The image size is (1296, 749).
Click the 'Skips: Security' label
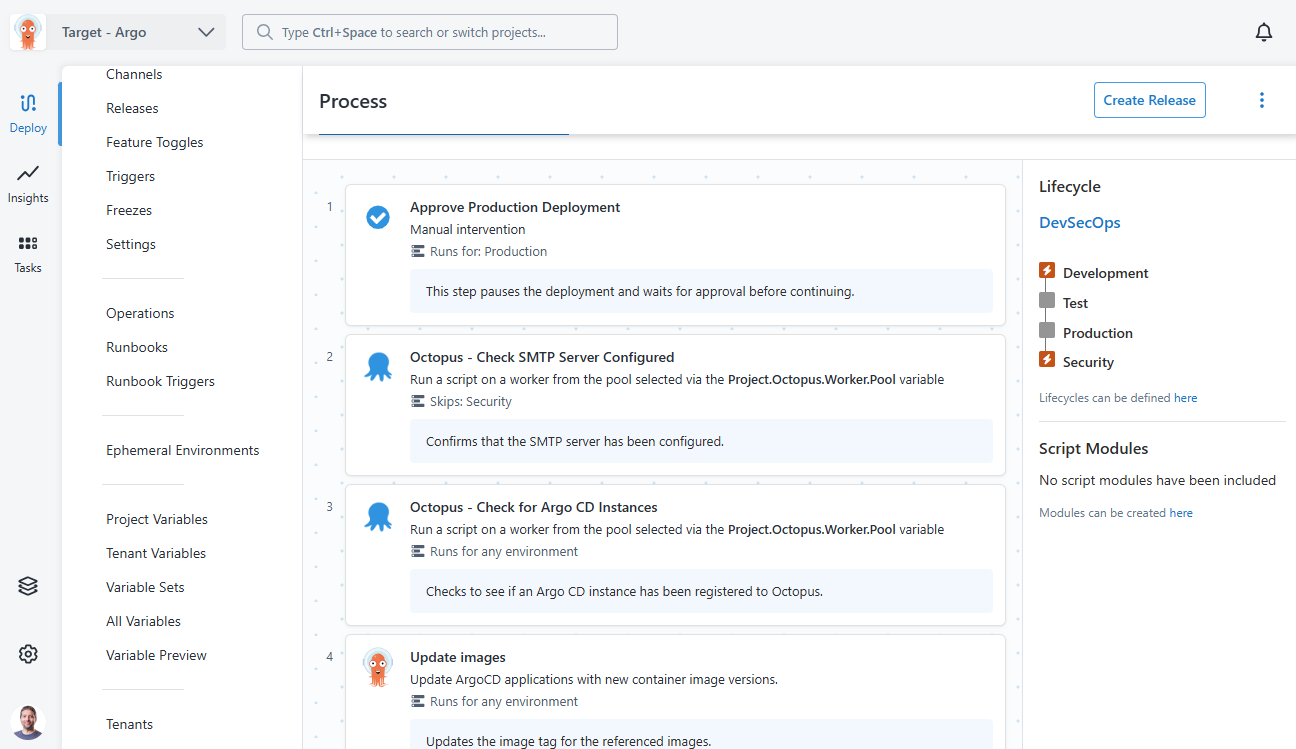(x=470, y=402)
